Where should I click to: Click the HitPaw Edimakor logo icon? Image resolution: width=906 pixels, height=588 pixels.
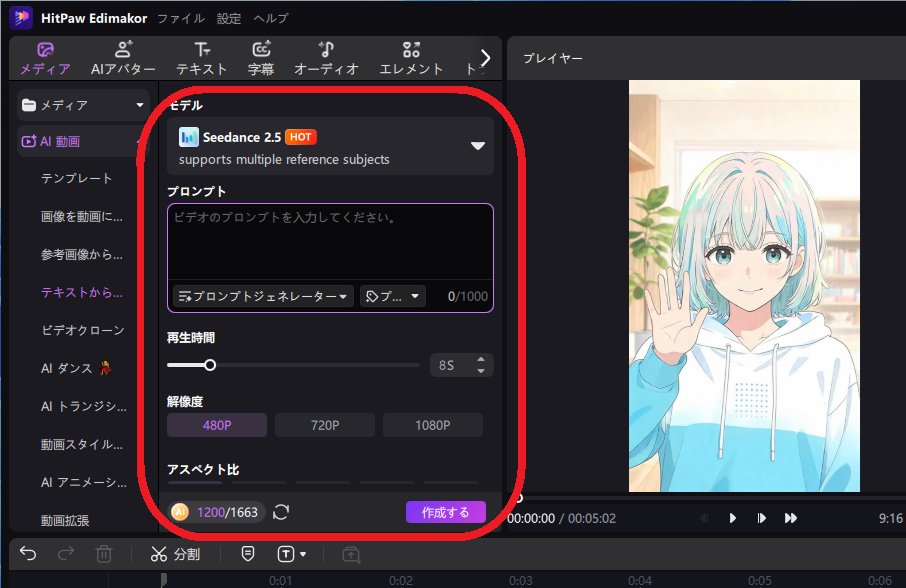click(22, 18)
